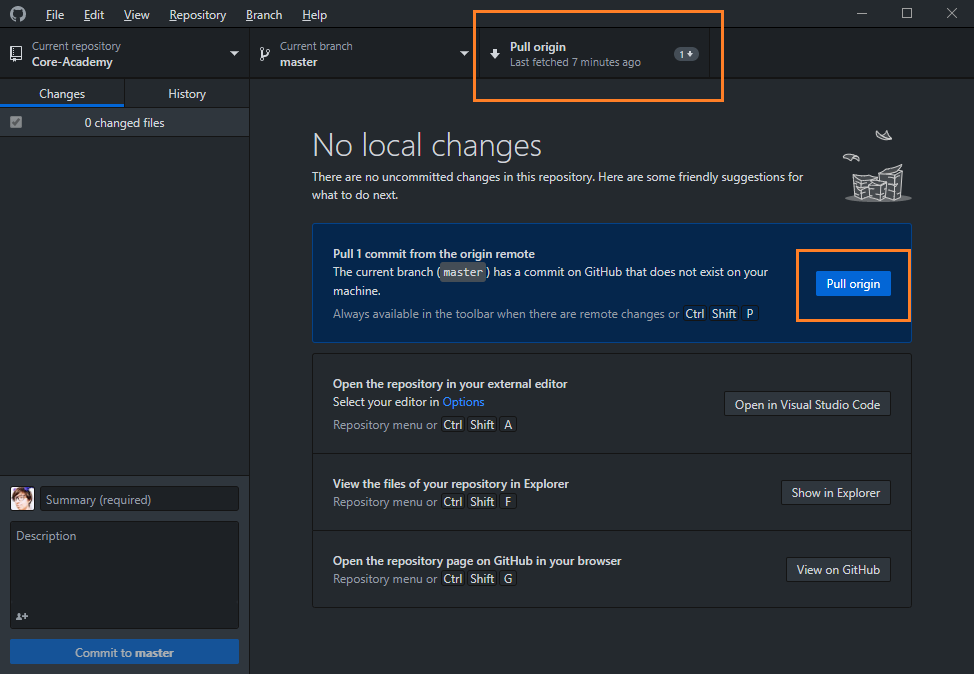Click the GitHub Octocat logo icon
The height and width of the screenshot is (674, 974).
click(18, 15)
